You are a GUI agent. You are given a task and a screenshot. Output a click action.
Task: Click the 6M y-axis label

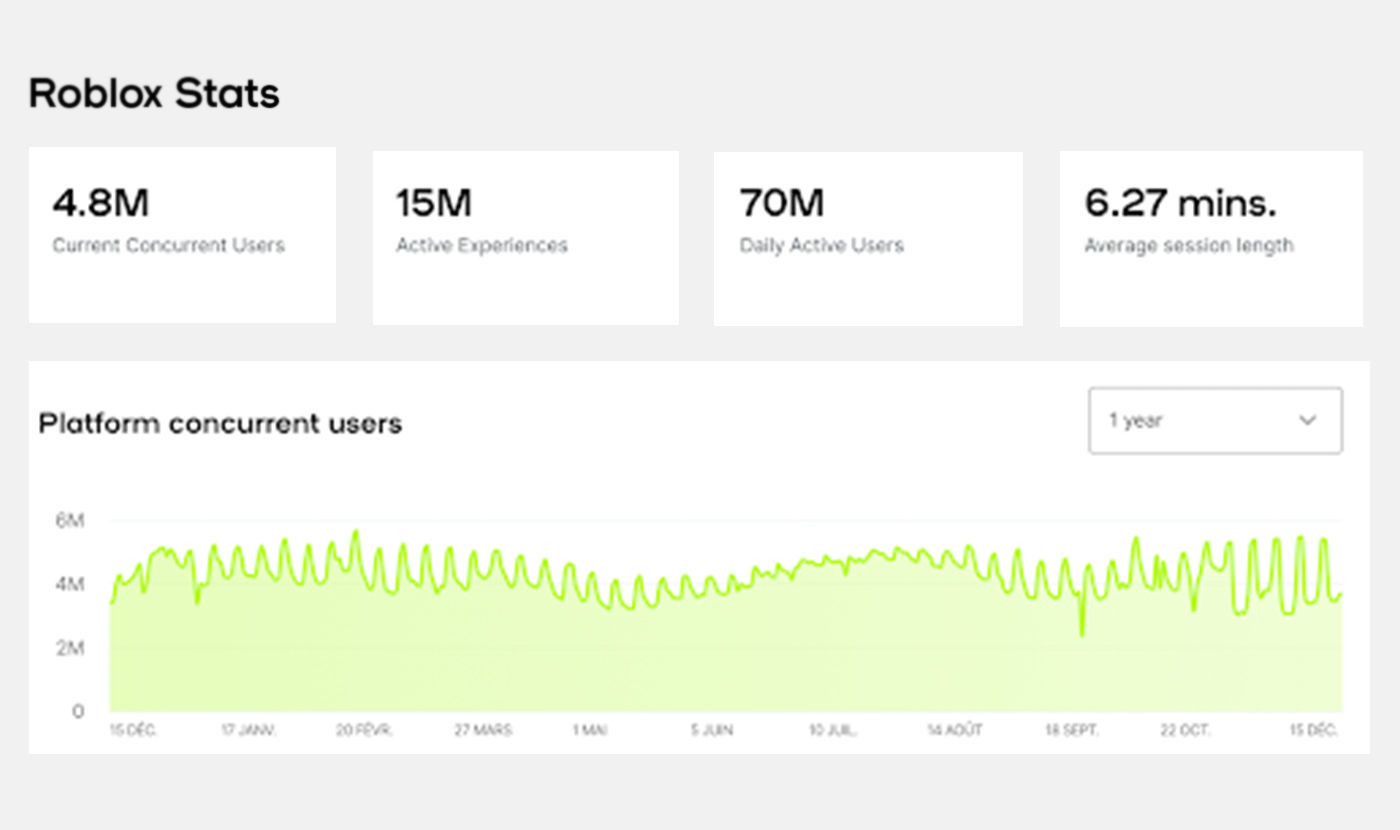pyautogui.click(x=71, y=520)
